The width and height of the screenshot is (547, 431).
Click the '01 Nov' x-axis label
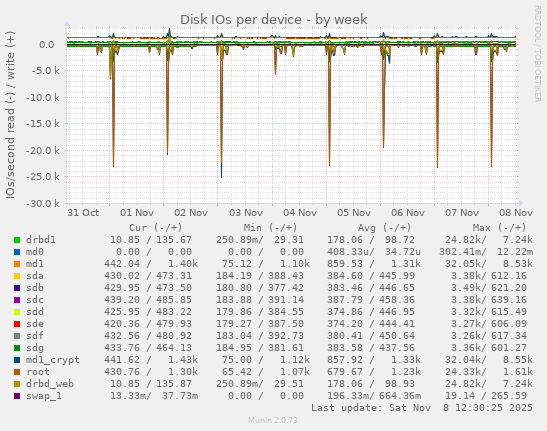pyautogui.click(x=137, y=213)
